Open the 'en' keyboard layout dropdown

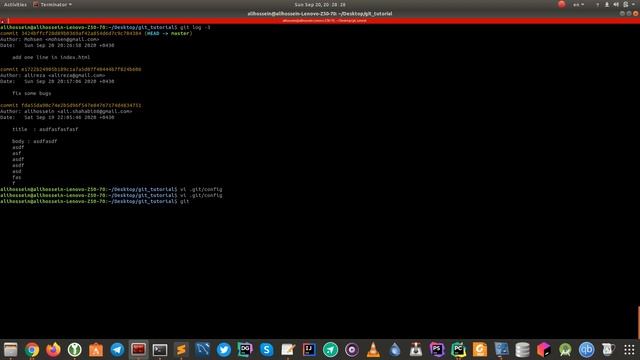click(x=578, y=4)
